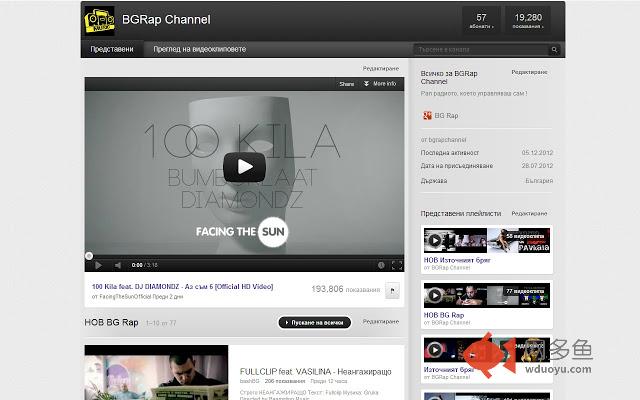Click Редактиране next to Всичко за BGRap Channel
The width and height of the screenshot is (640, 400).
(529, 72)
